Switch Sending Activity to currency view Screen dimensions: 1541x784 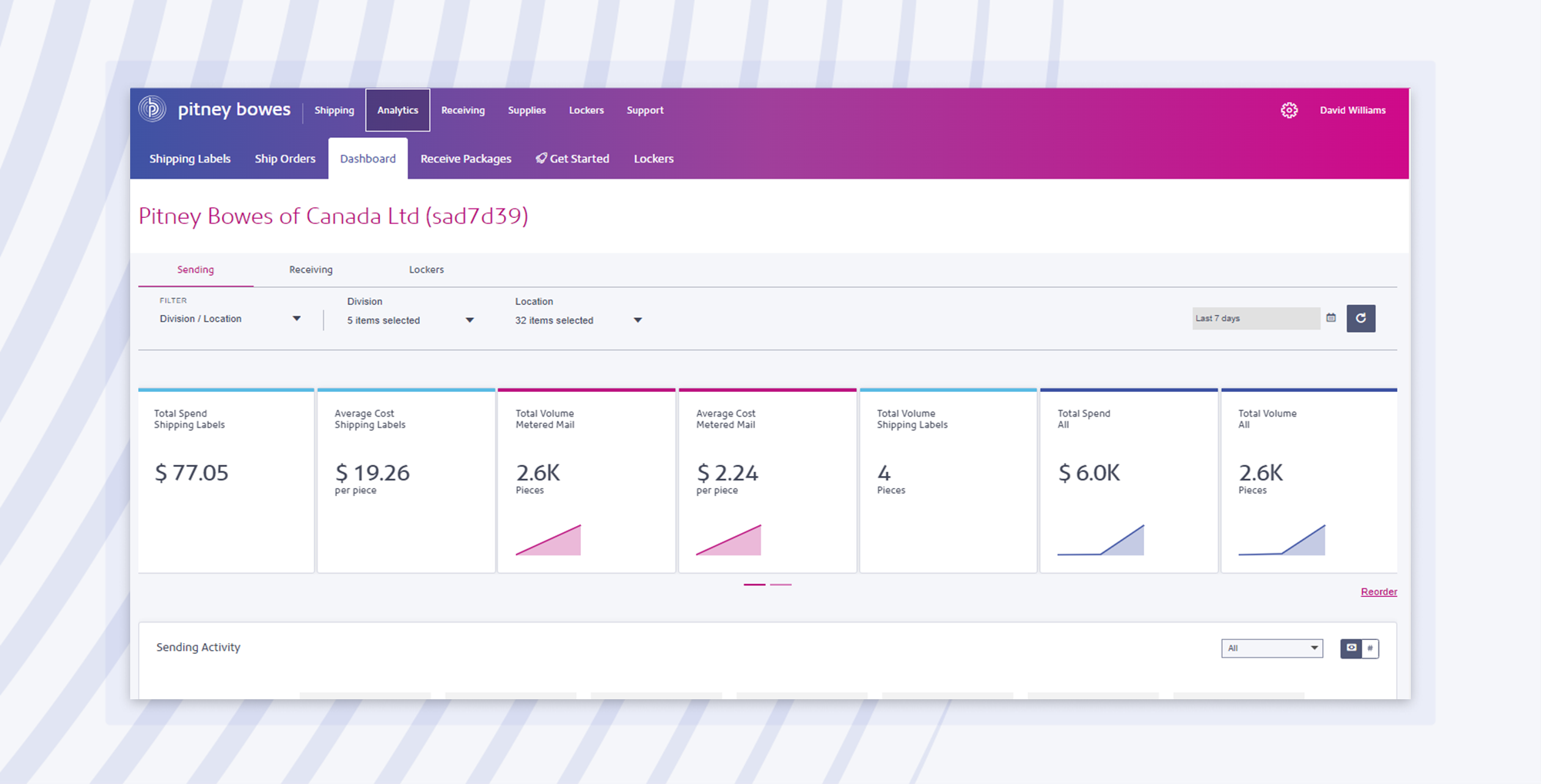pos(1351,648)
